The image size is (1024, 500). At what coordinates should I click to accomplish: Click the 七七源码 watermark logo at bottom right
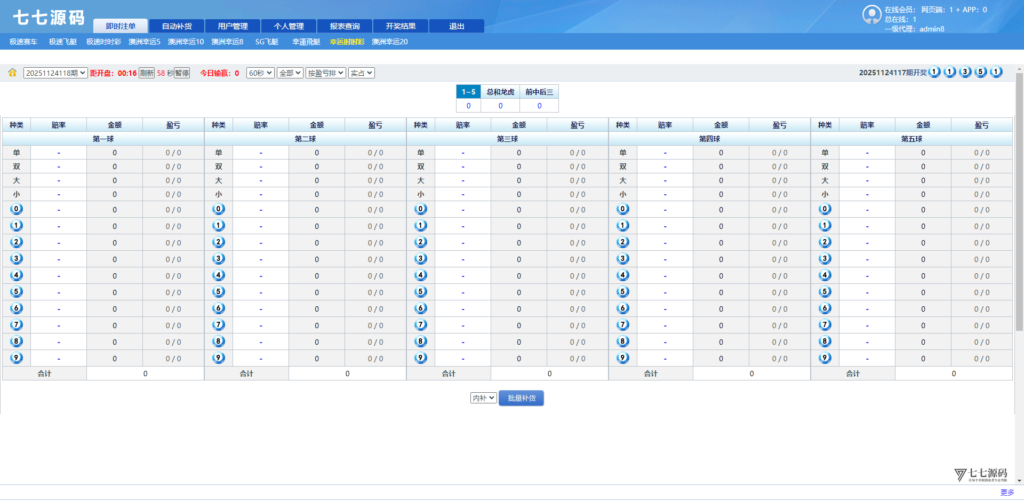coord(978,474)
